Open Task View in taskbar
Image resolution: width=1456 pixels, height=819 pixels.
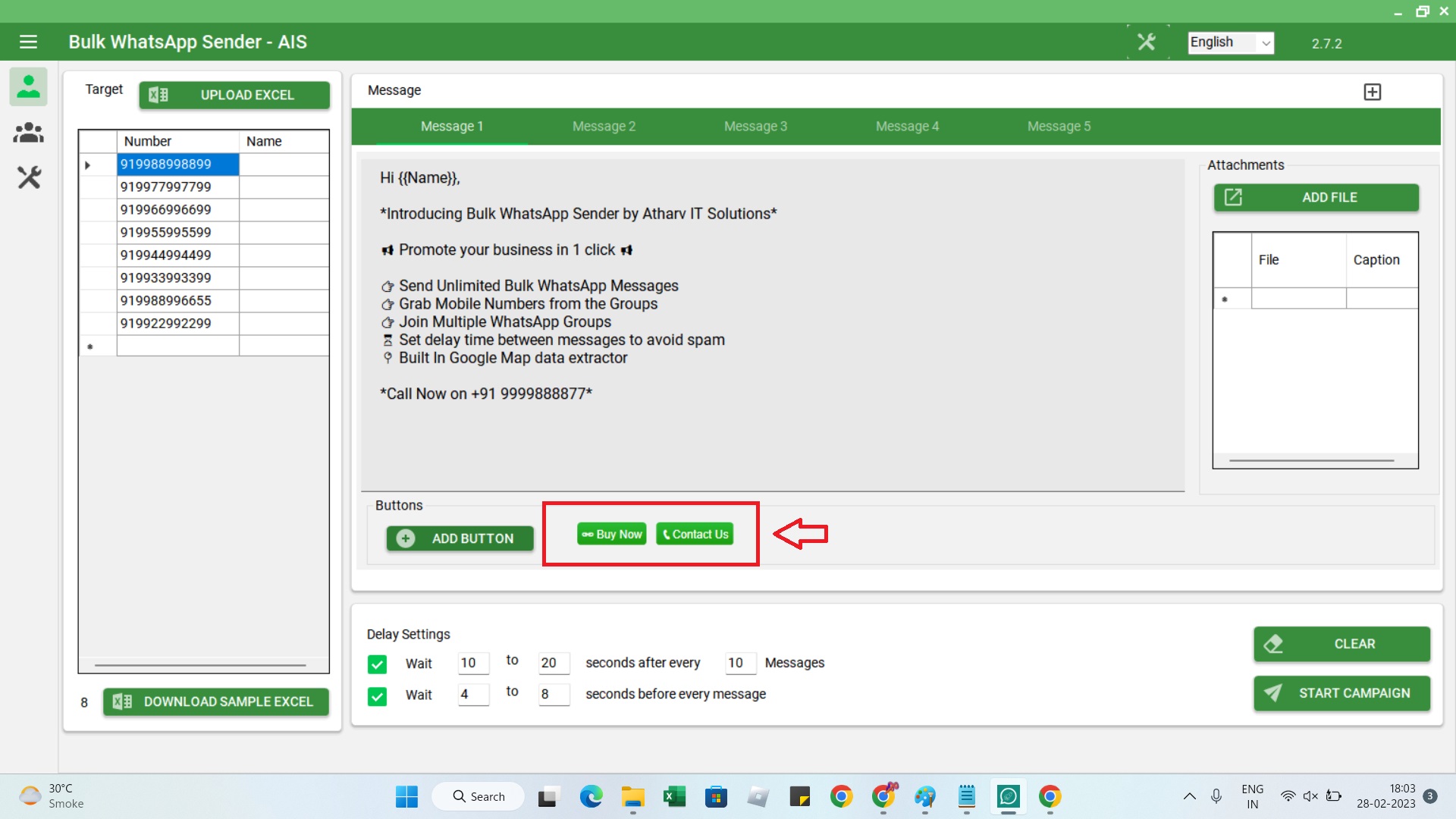(548, 797)
